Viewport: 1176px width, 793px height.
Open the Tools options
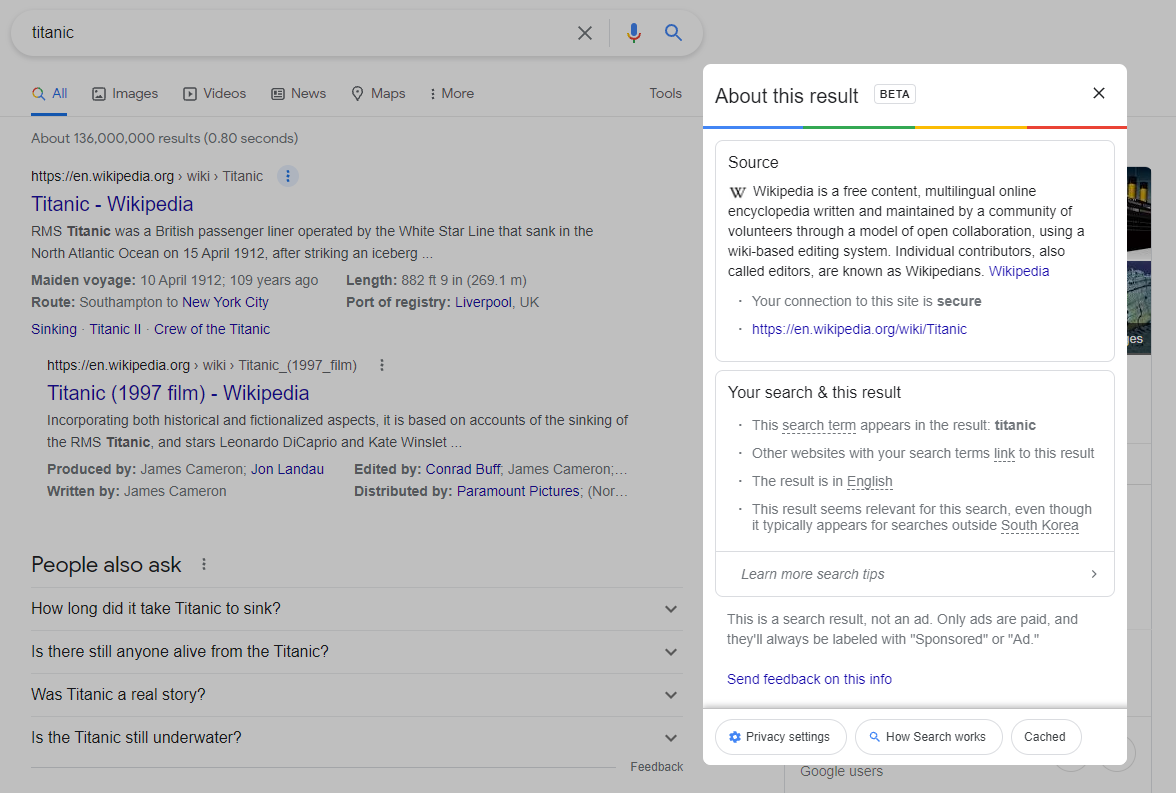(665, 94)
